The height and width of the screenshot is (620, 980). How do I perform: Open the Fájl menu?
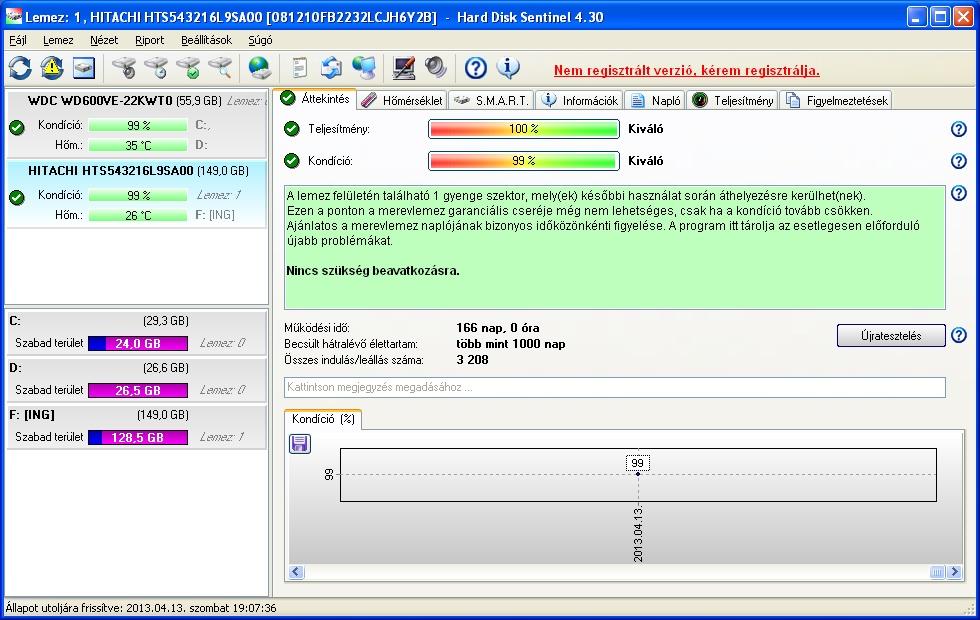[18, 40]
